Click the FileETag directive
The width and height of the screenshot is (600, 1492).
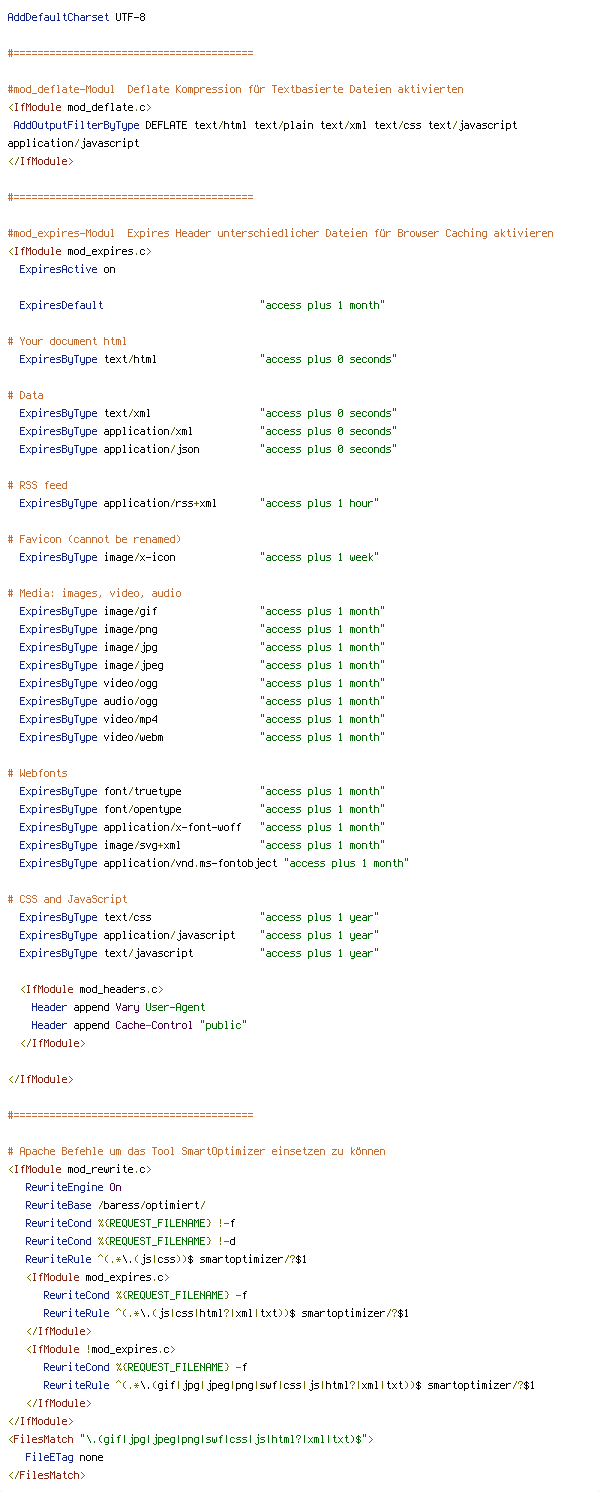49,1457
